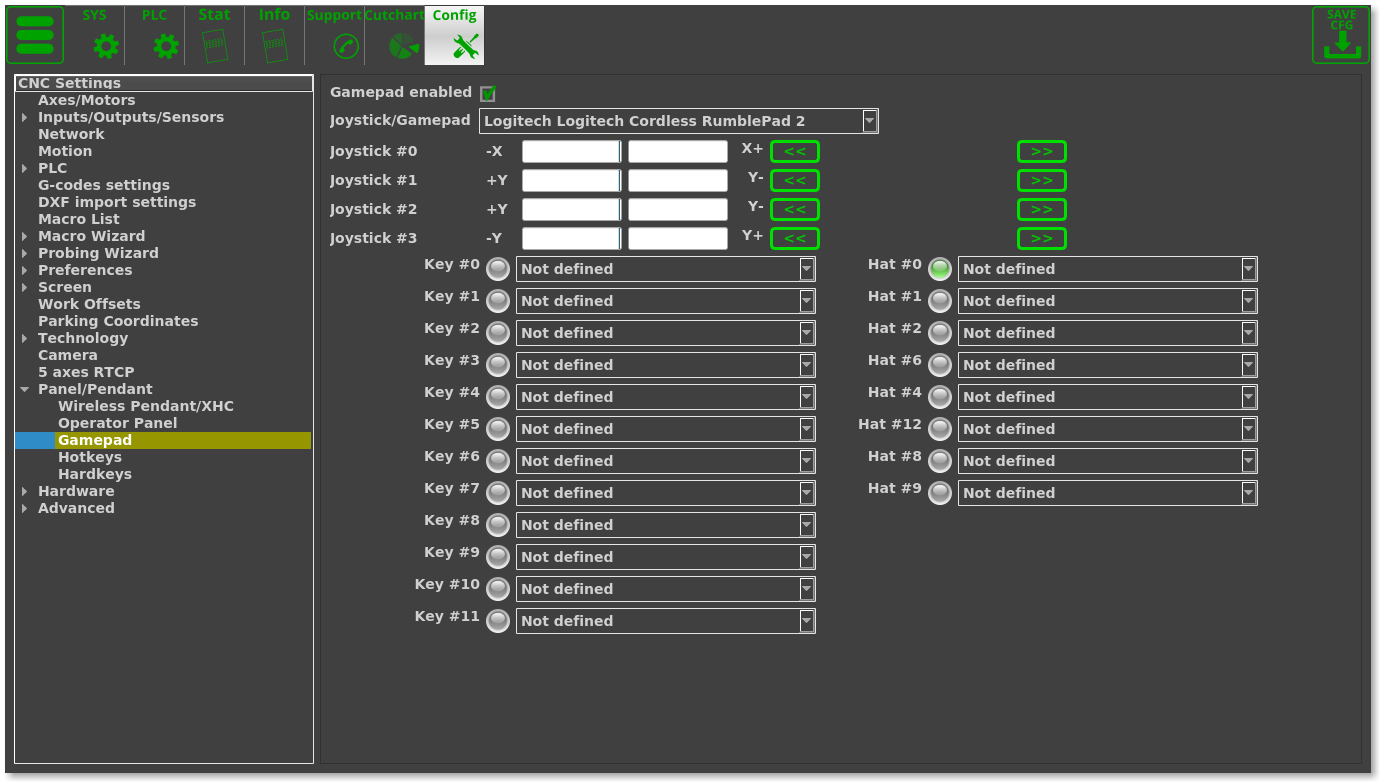Click the Hat #0 indicator light
Viewport: 1380px width, 782px height.
(939, 268)
